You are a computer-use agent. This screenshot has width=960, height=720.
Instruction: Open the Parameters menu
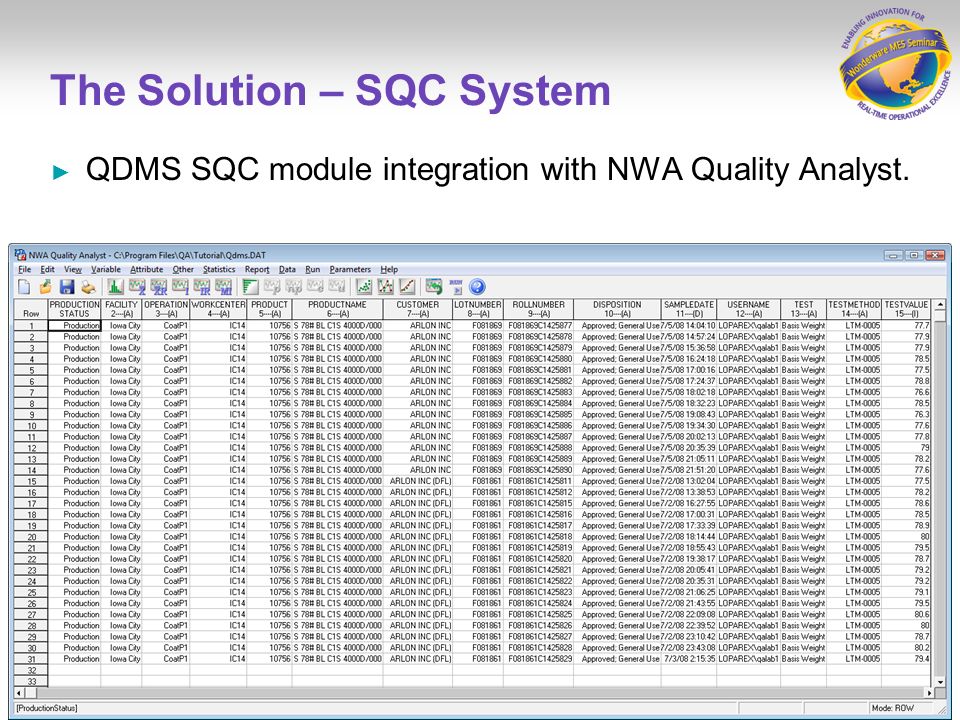coord(350,269)
